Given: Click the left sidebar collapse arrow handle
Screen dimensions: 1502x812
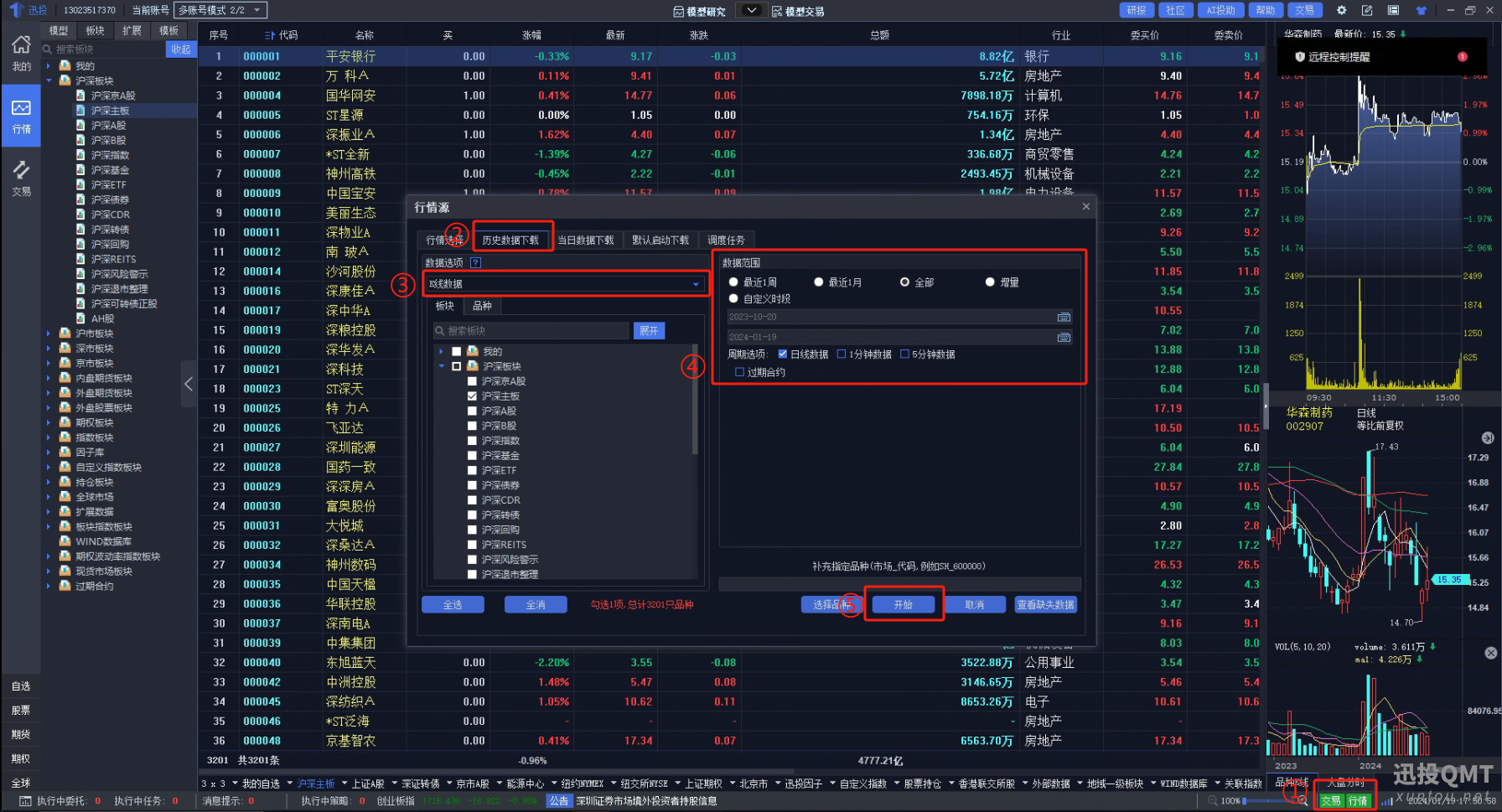Looking at the screenshot, I should [189, 384].
